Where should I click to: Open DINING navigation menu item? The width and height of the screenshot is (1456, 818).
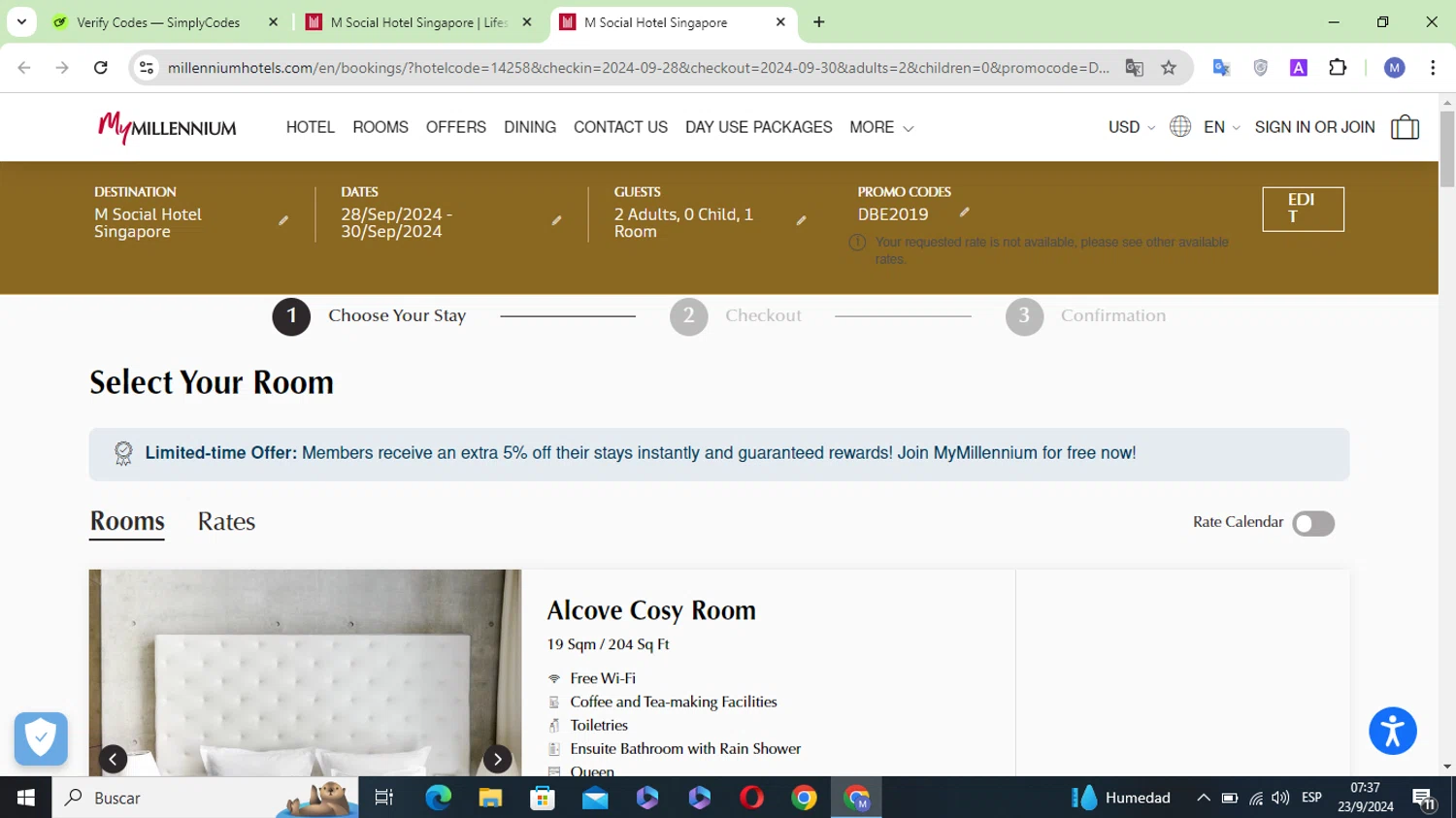[530, 127]
